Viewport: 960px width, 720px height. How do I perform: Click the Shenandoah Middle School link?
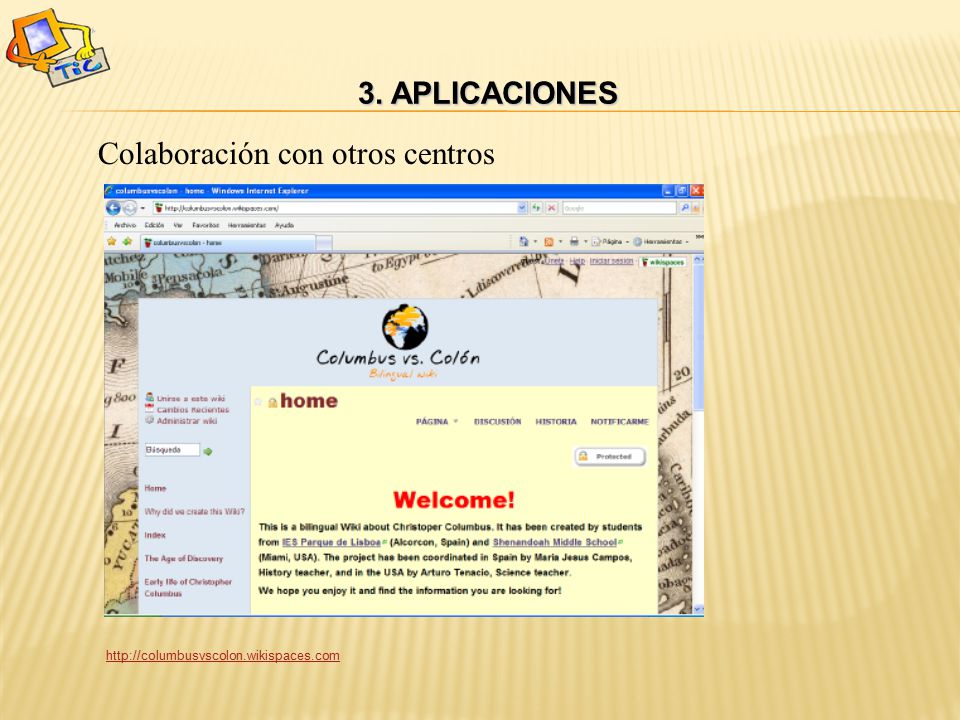click(555, 542)
